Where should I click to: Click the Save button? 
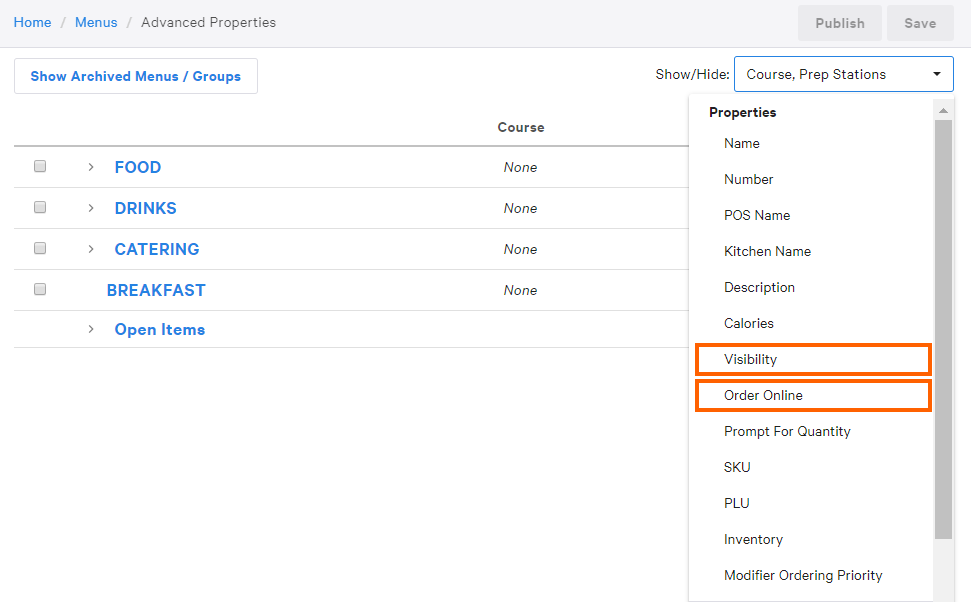(920, 23)
